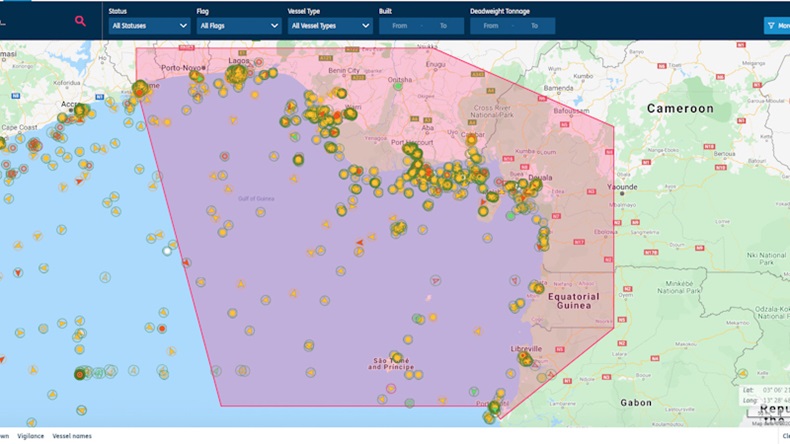Toggle the Vigilance option below map
The image size is (790, 444).
tap(31, 436)
